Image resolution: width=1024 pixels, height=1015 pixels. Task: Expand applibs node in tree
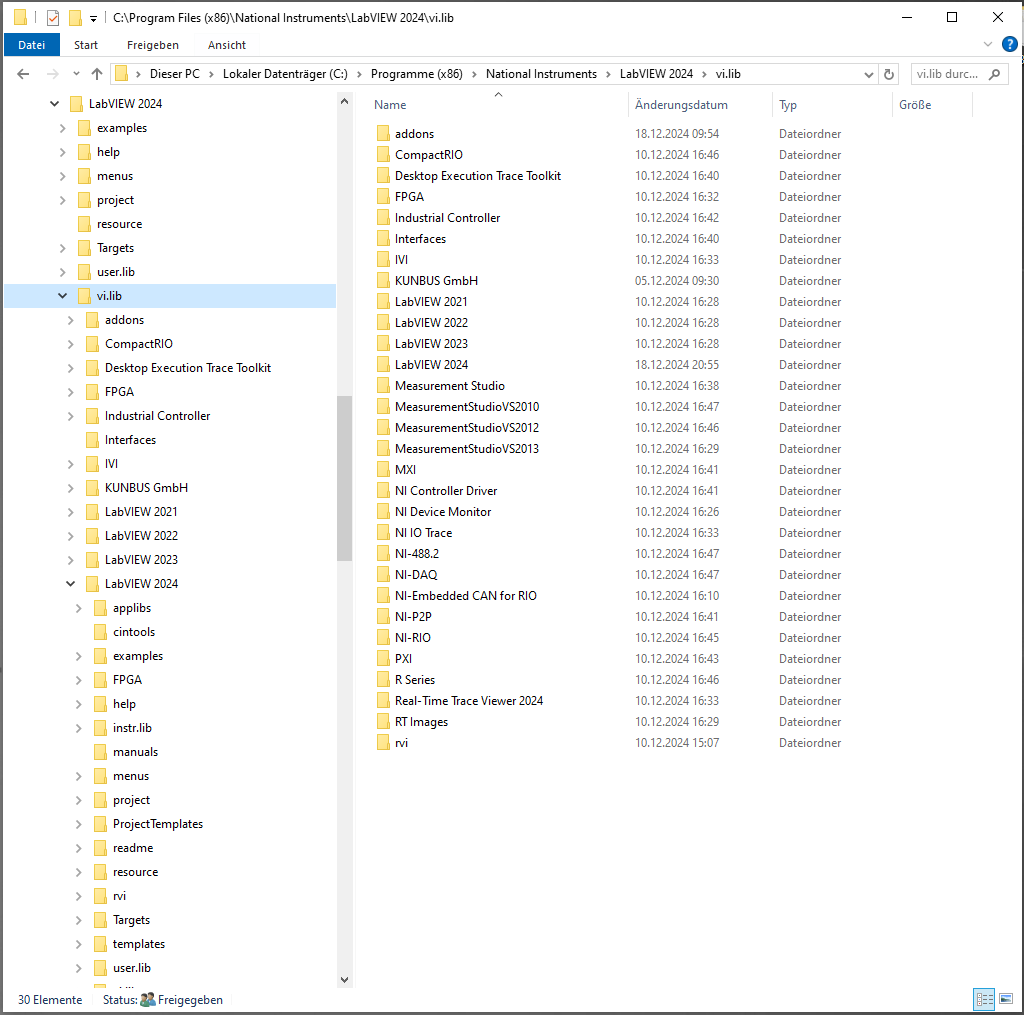(x=78, y=608)
